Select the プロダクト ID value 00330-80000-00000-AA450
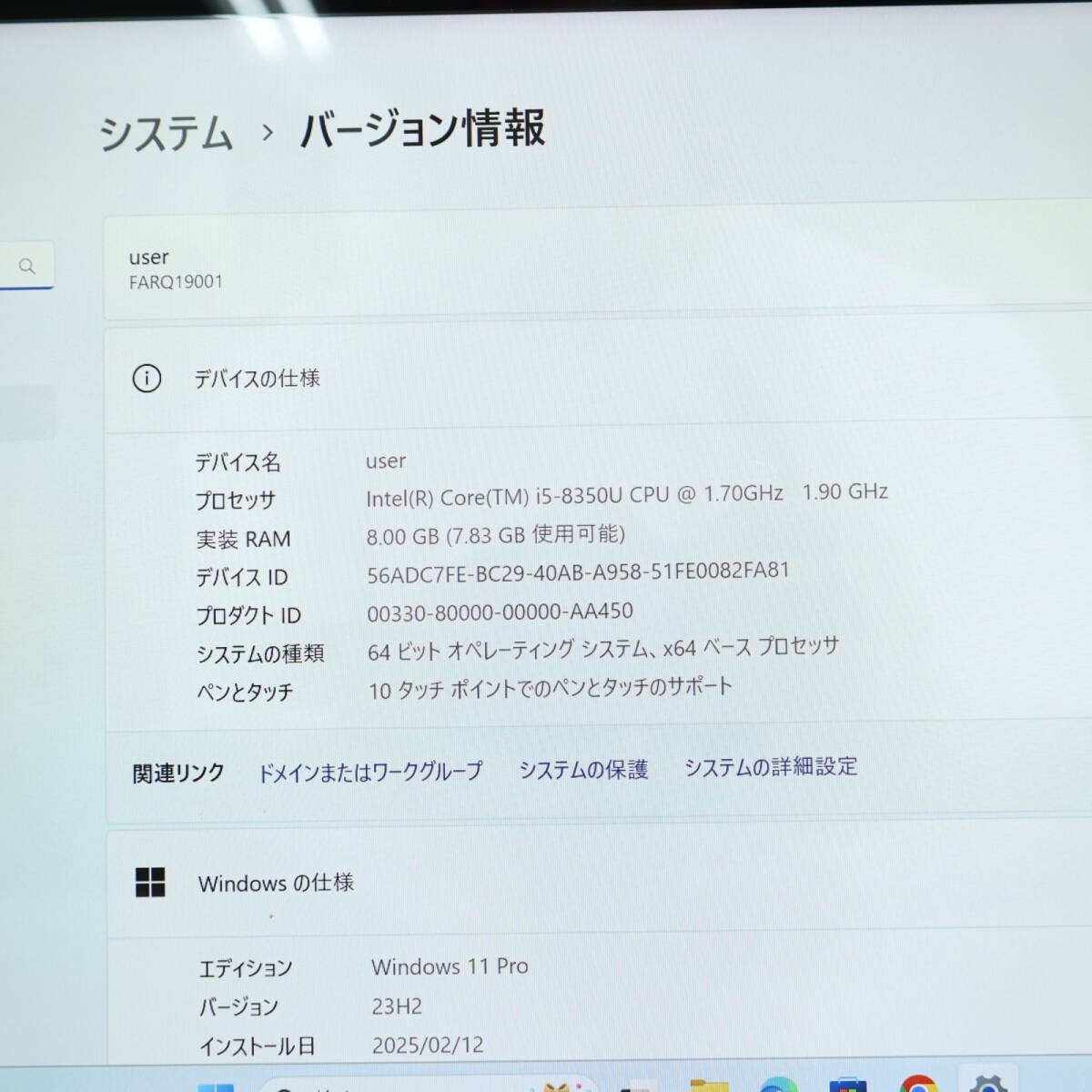1092x1092 pixels. [x=500, y=612]
